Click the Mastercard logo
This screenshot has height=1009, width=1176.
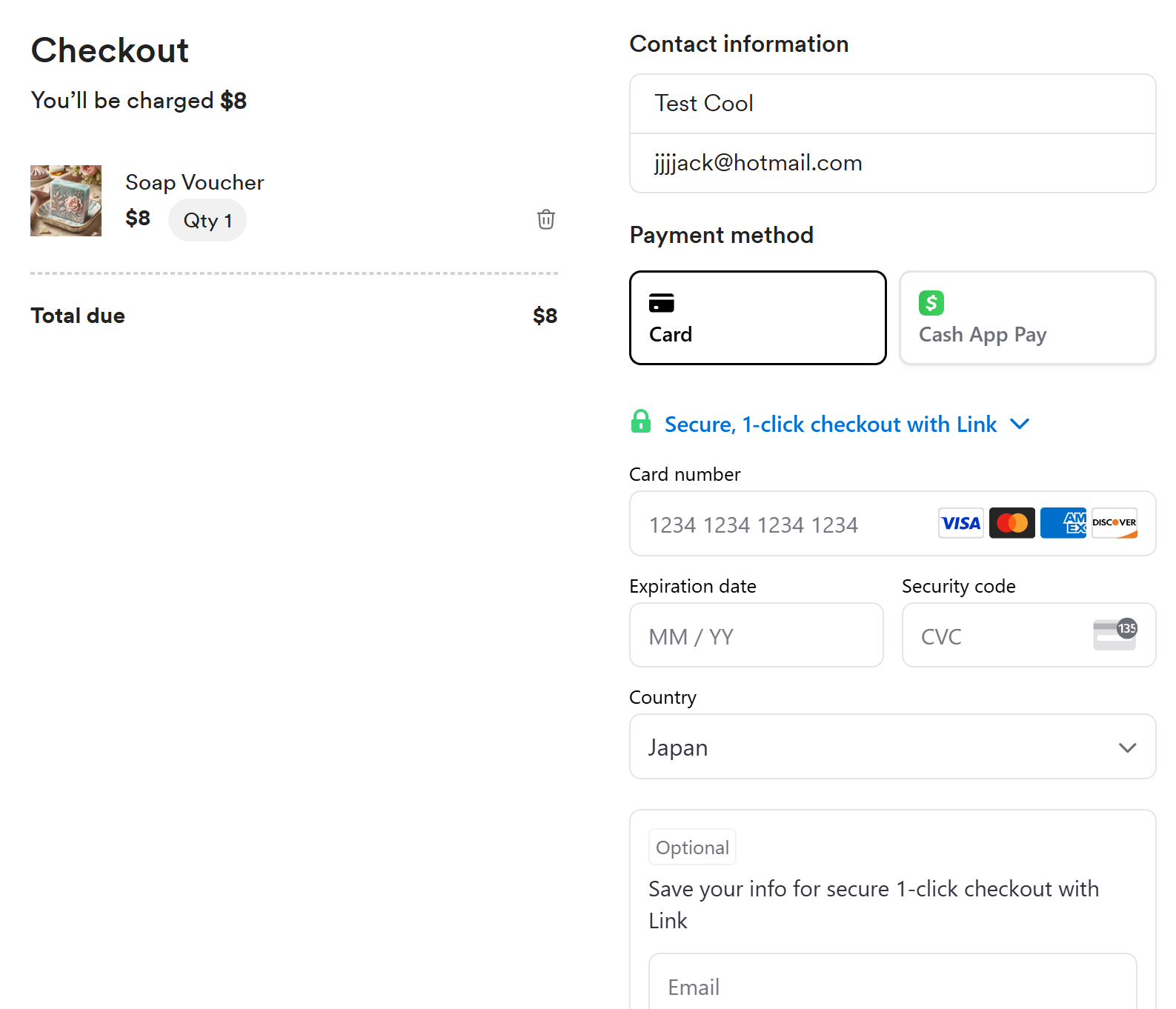pos(1011,523)
